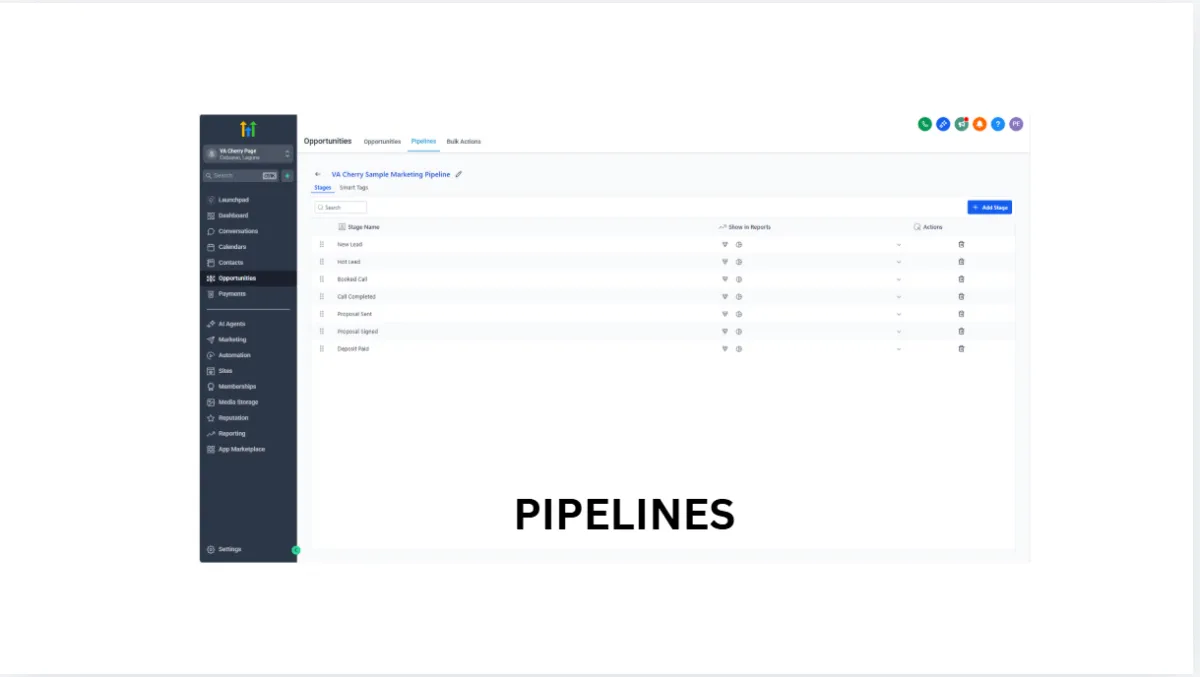Click the blue help question-mark icon

tap(998, 124)
